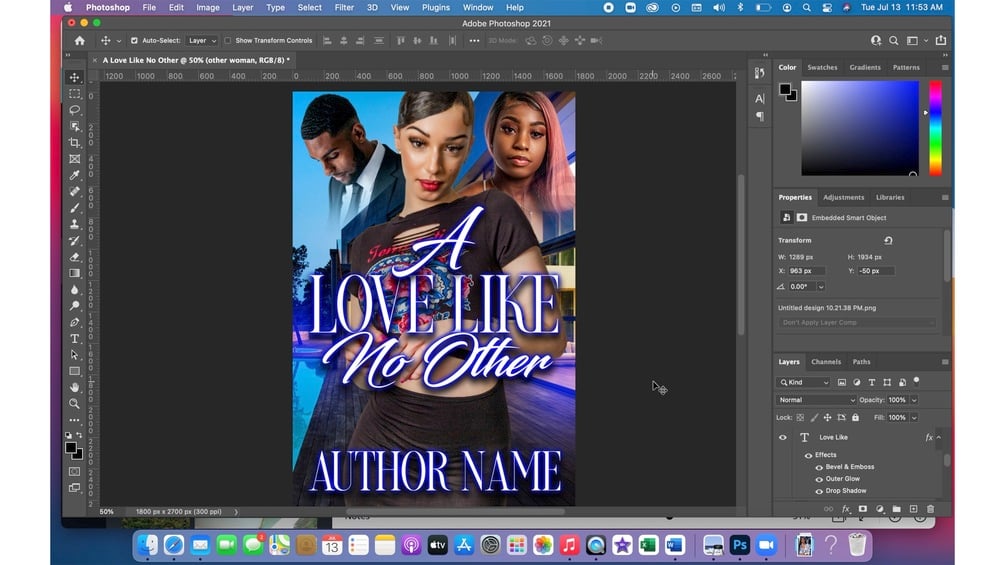Open the rotation angle dropdown
The image size is (1005, 565).
[820, 287]
